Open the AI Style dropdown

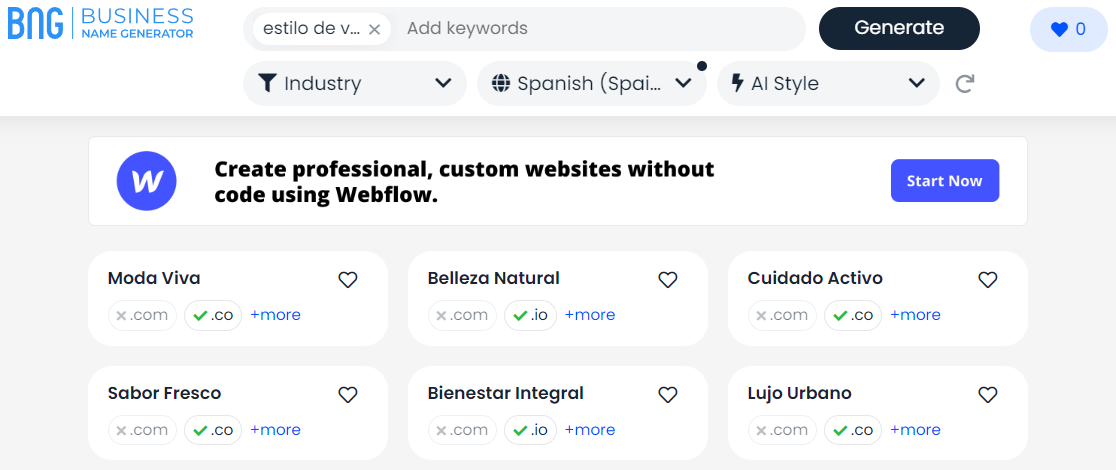(x=828, y=84)
